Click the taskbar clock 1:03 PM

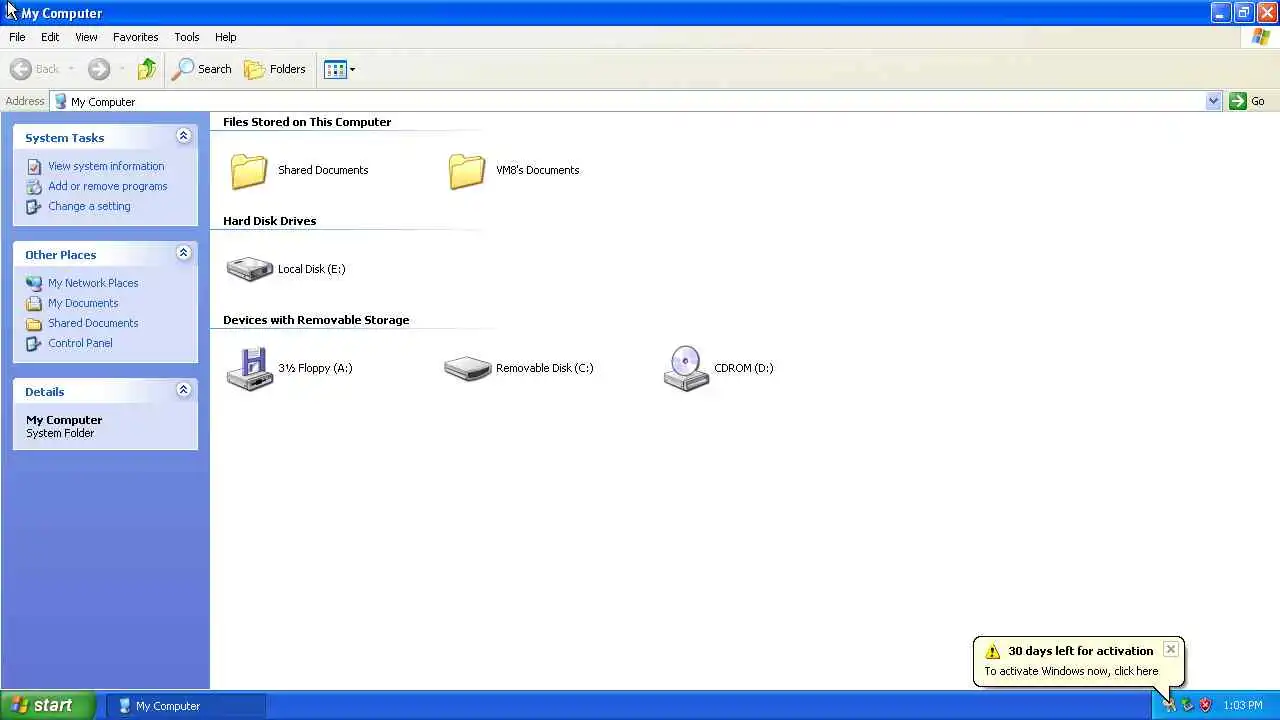pyautogui.click(x=1243, y=706)
